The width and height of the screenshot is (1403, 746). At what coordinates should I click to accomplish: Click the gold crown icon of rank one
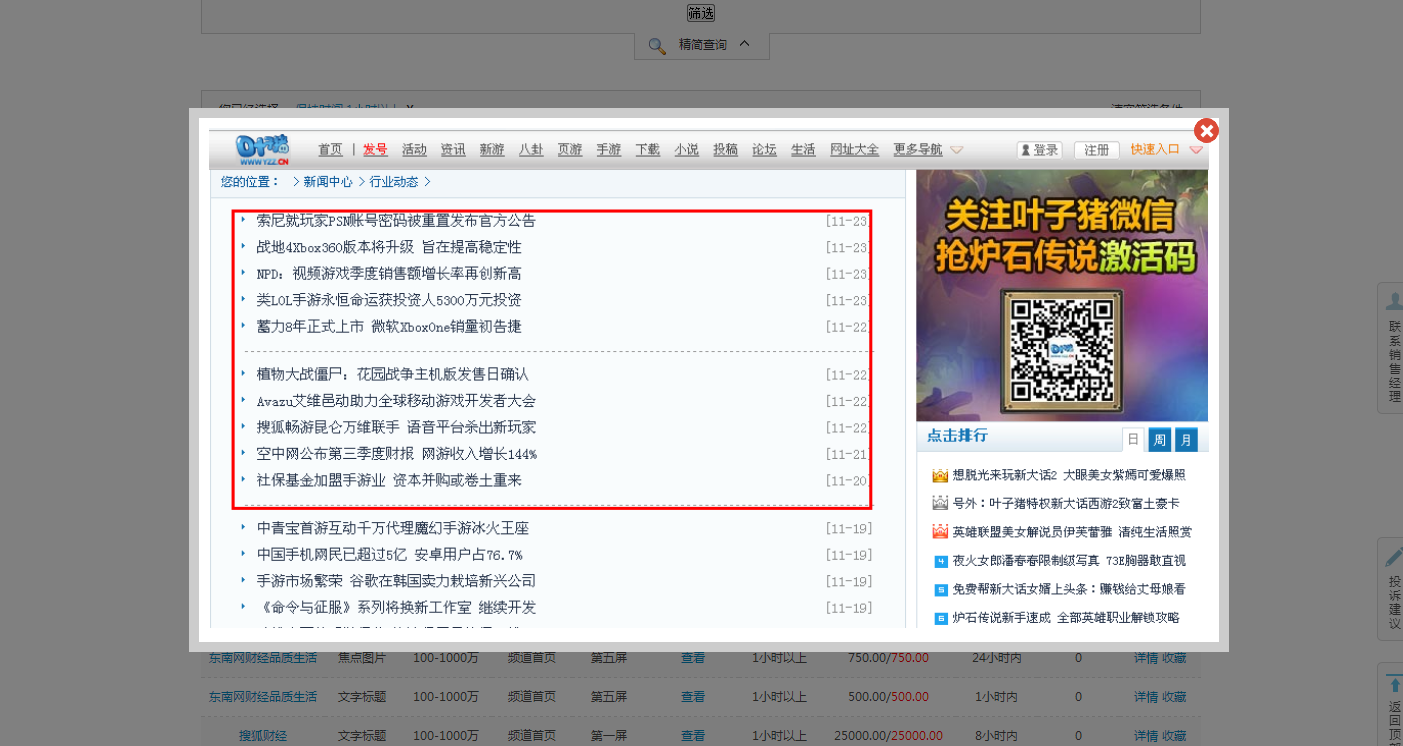(x=940, y=476)
